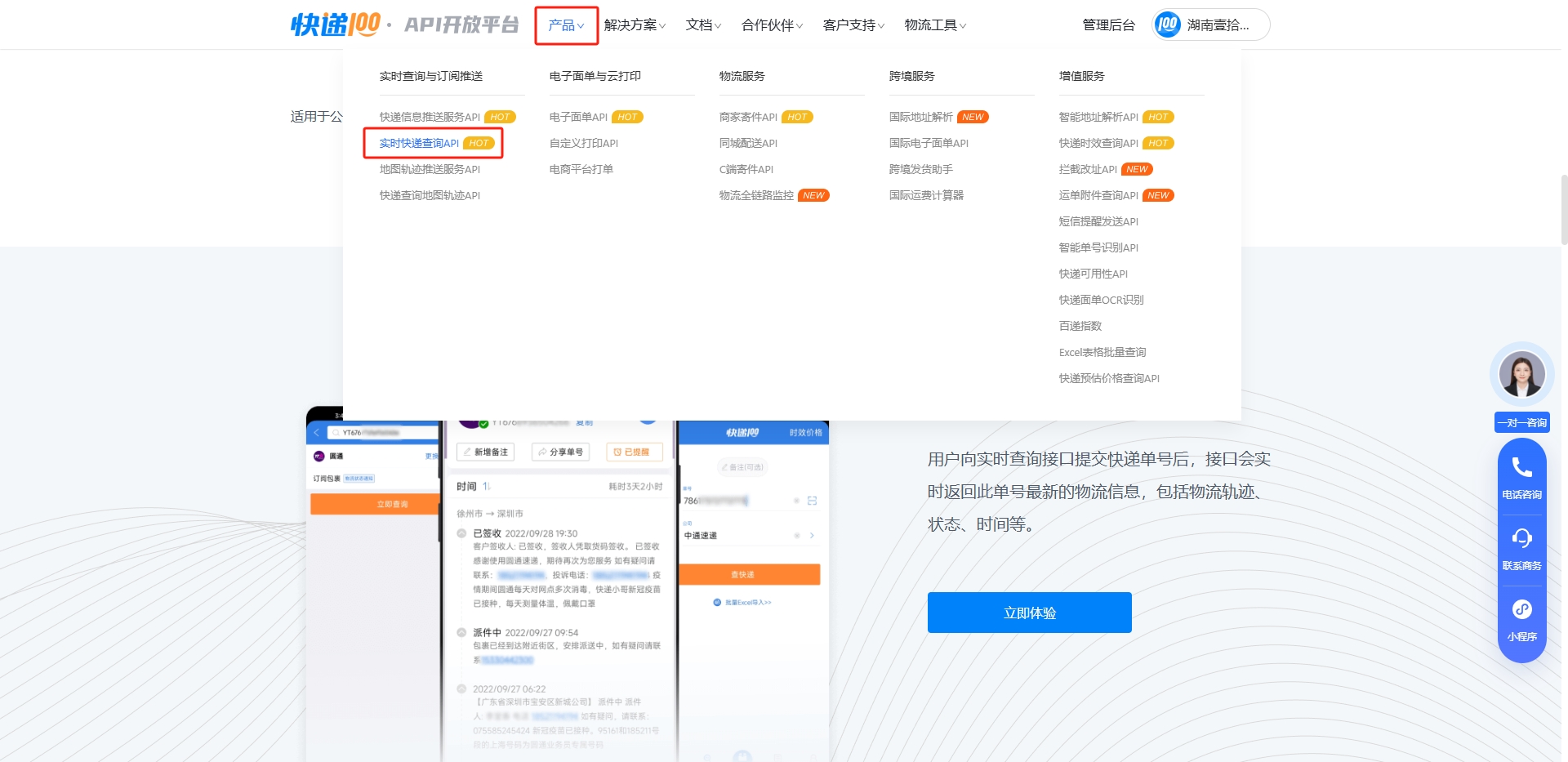Expand the 中通速递 courier row chevron

(812, 536)
